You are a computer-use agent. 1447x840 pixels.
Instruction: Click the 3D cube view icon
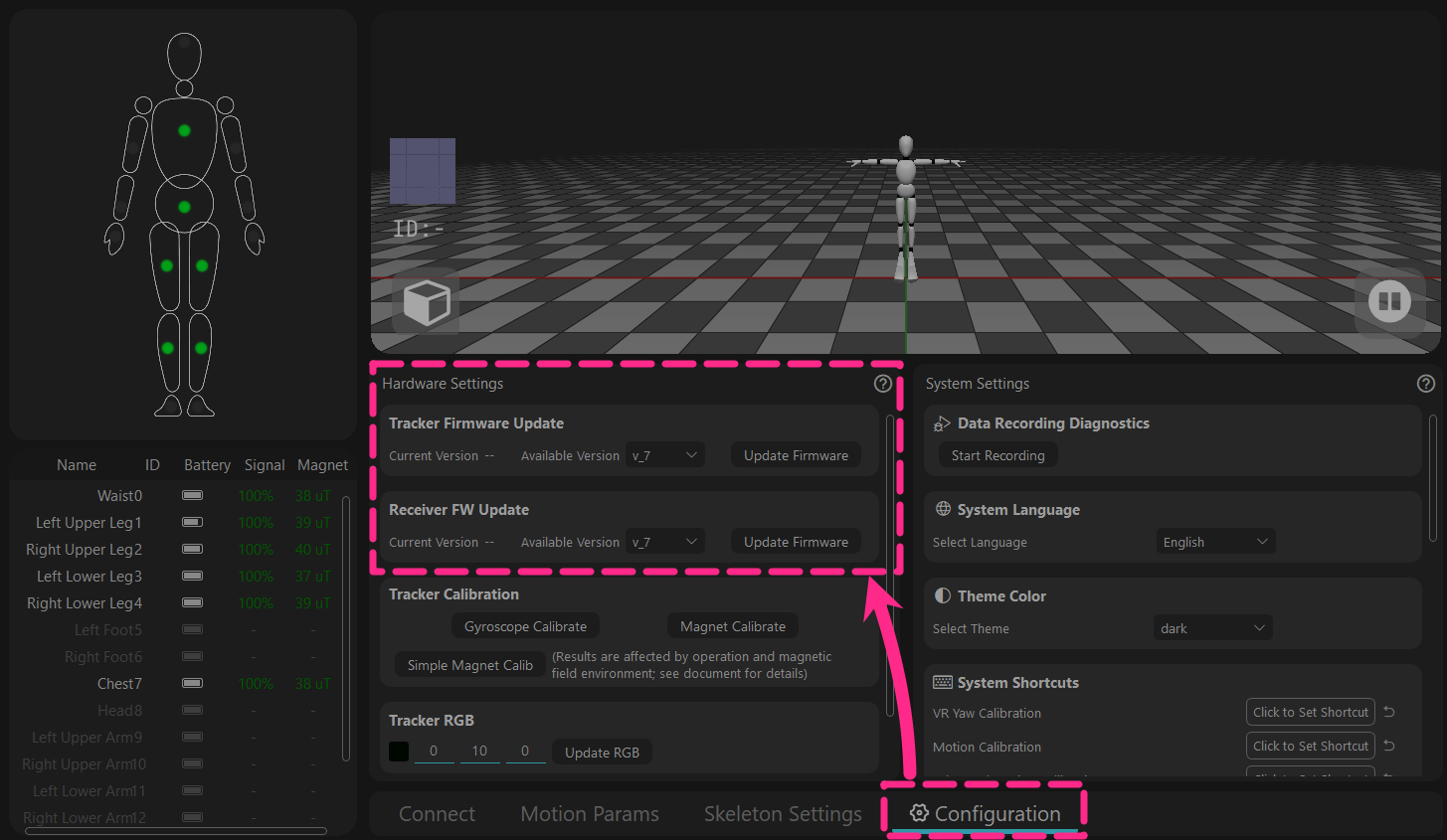(427, 302)
